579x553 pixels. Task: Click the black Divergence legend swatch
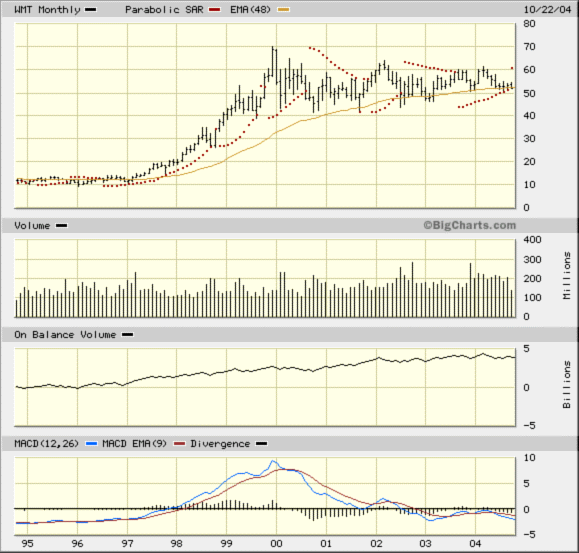point(261,444)
